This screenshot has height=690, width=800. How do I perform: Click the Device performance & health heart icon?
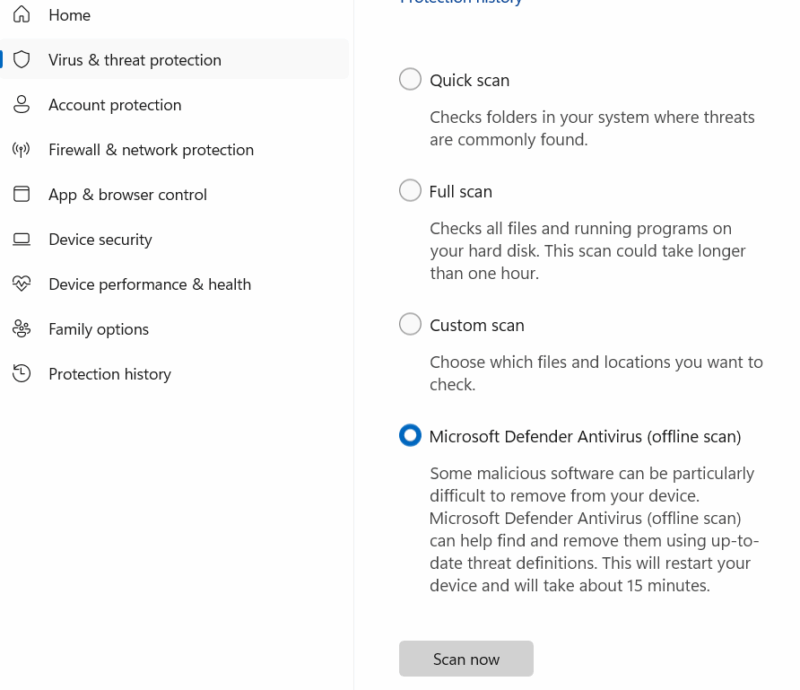21,284
